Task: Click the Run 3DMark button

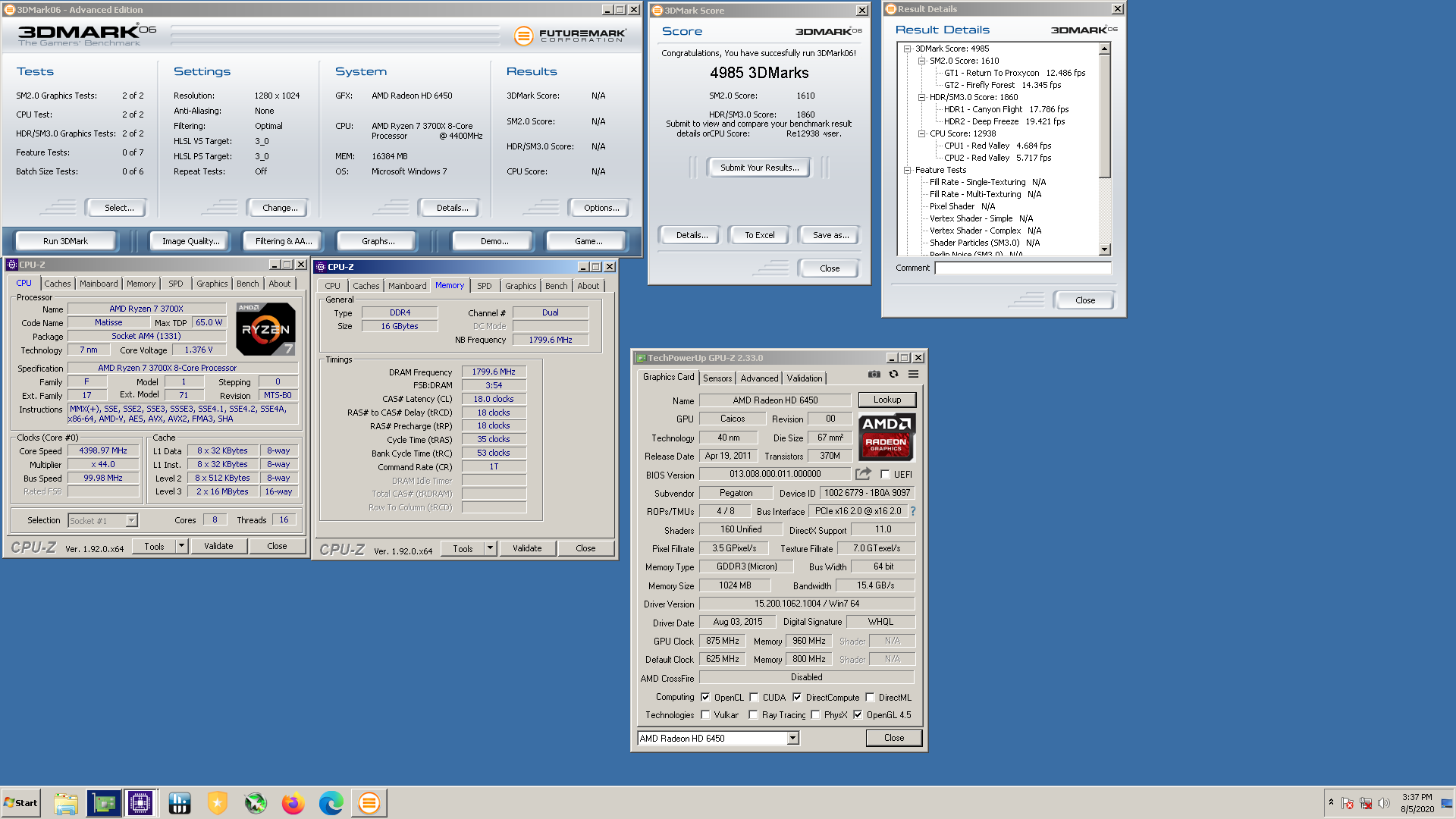Action: click(x=65, y=241)
